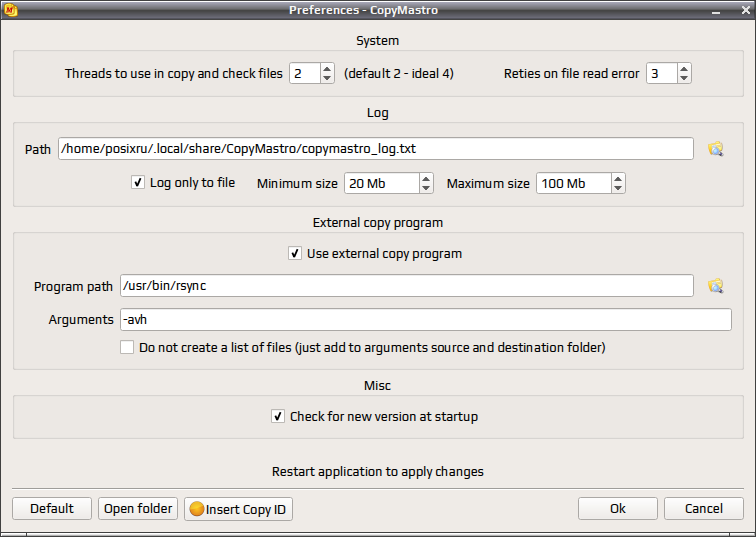Click the 'Minimum size' label
This screenshot has height=537, width=756.
[297, 184]
